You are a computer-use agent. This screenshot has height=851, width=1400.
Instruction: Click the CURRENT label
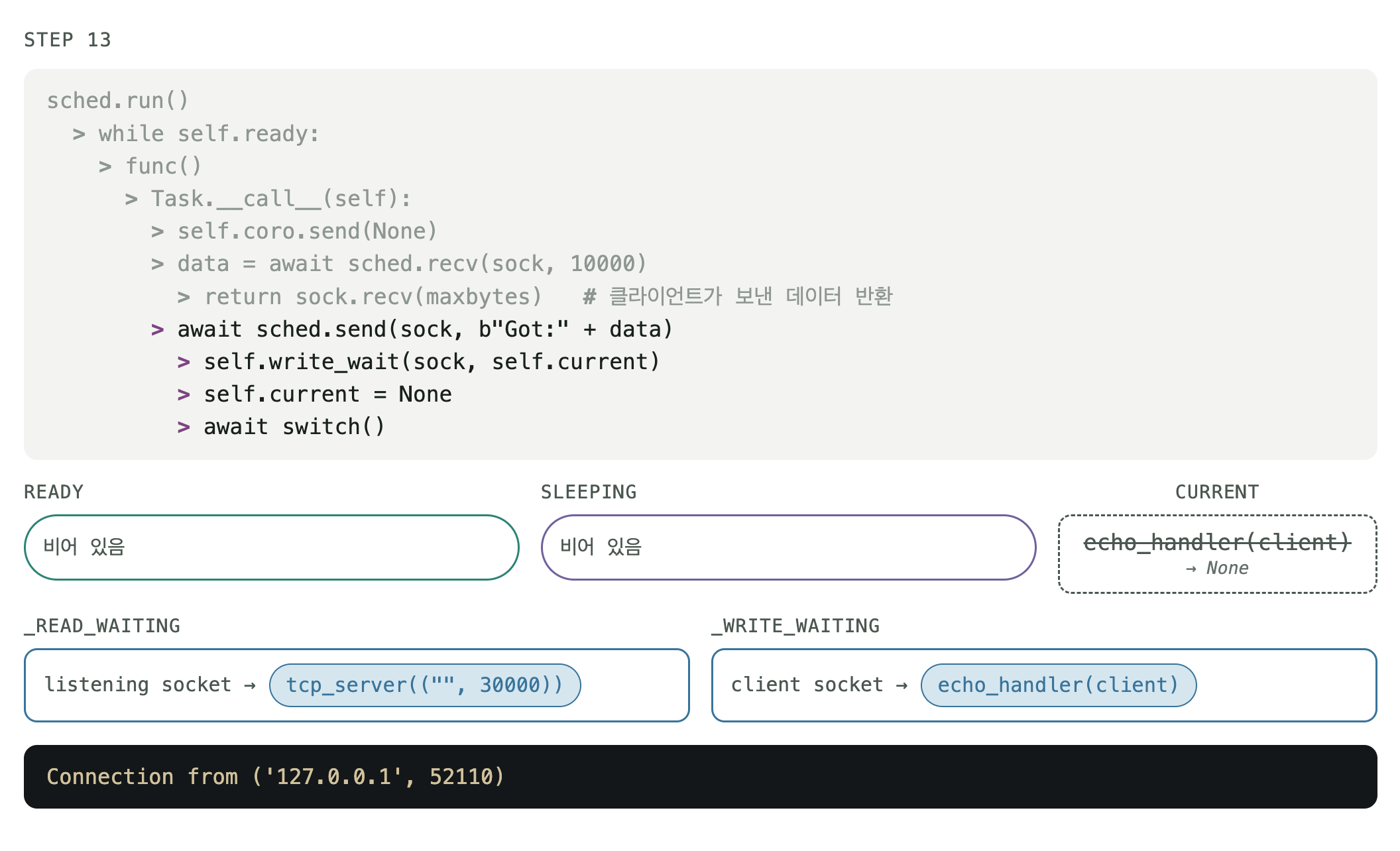1217,492
